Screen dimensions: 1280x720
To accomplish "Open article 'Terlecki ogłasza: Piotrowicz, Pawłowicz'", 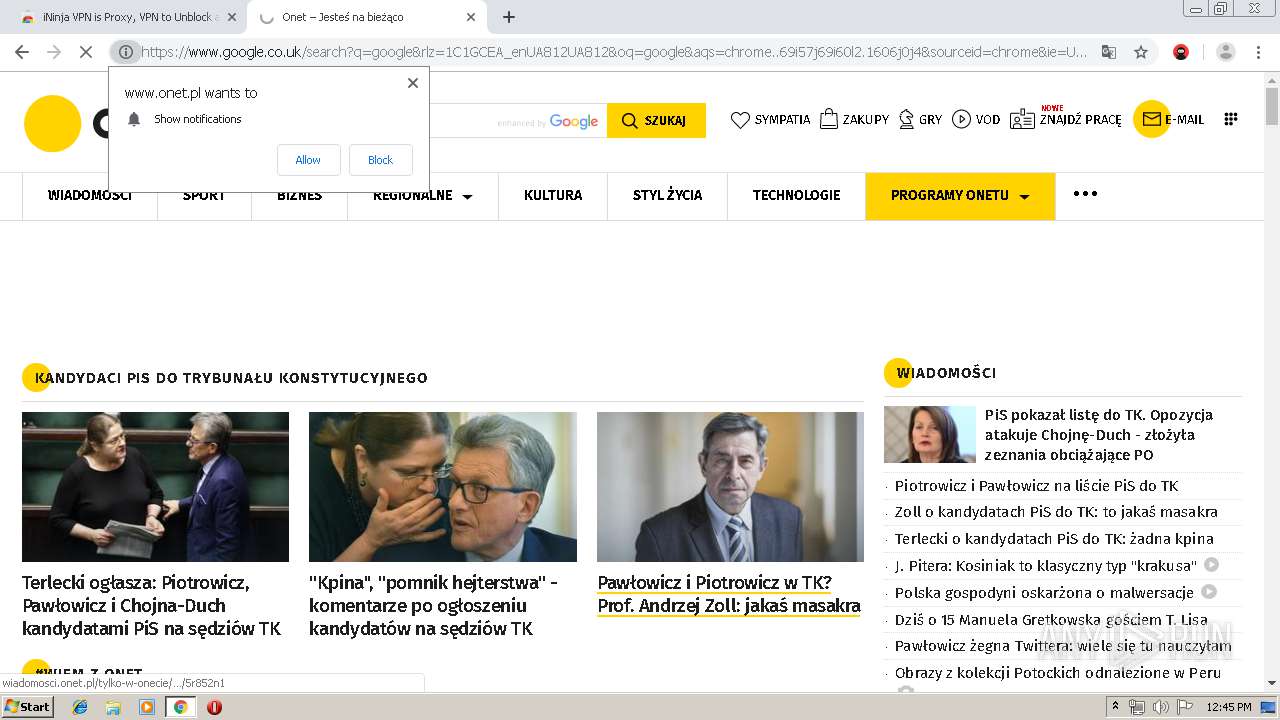I will 152,605.
